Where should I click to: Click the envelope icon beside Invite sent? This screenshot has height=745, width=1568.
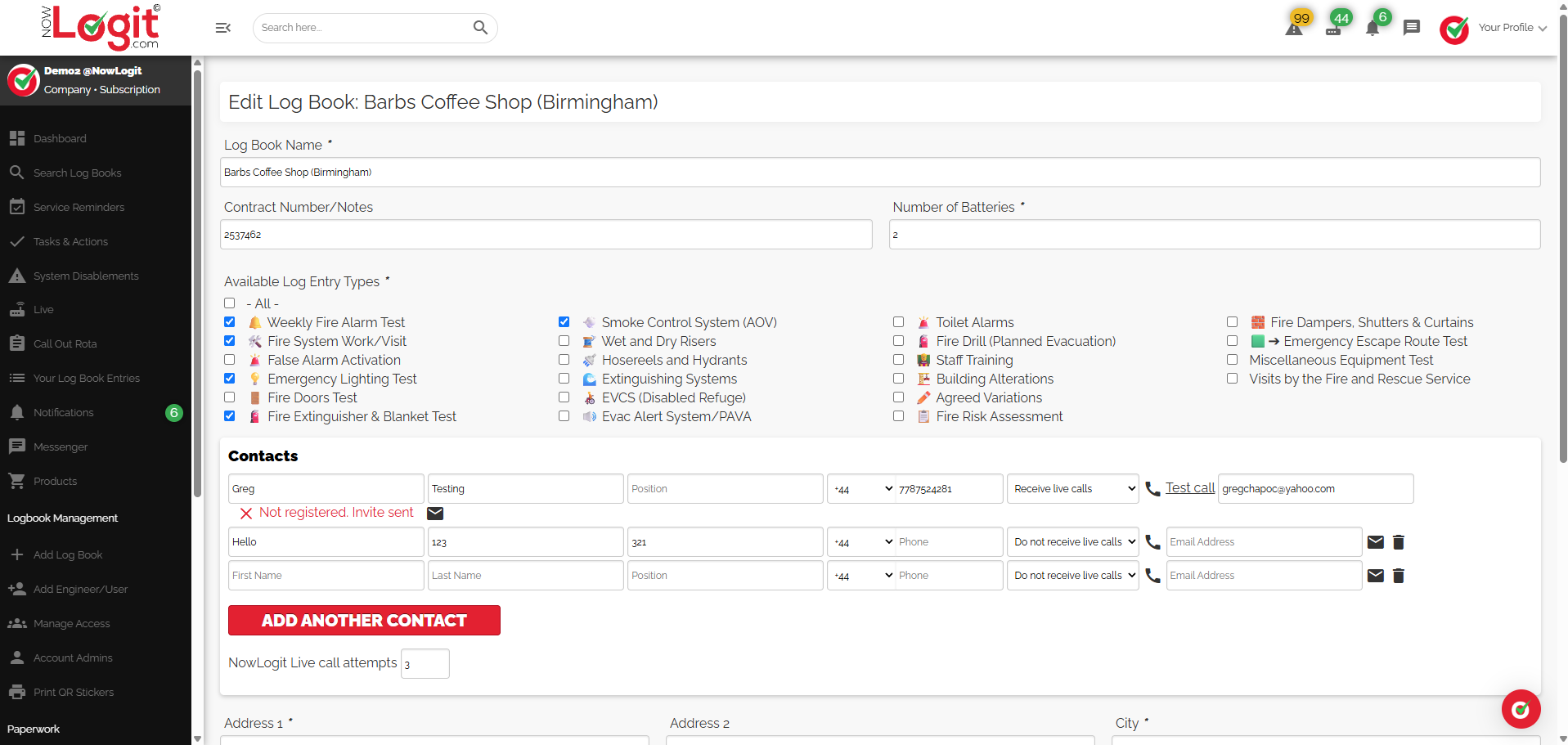(435, 513)
